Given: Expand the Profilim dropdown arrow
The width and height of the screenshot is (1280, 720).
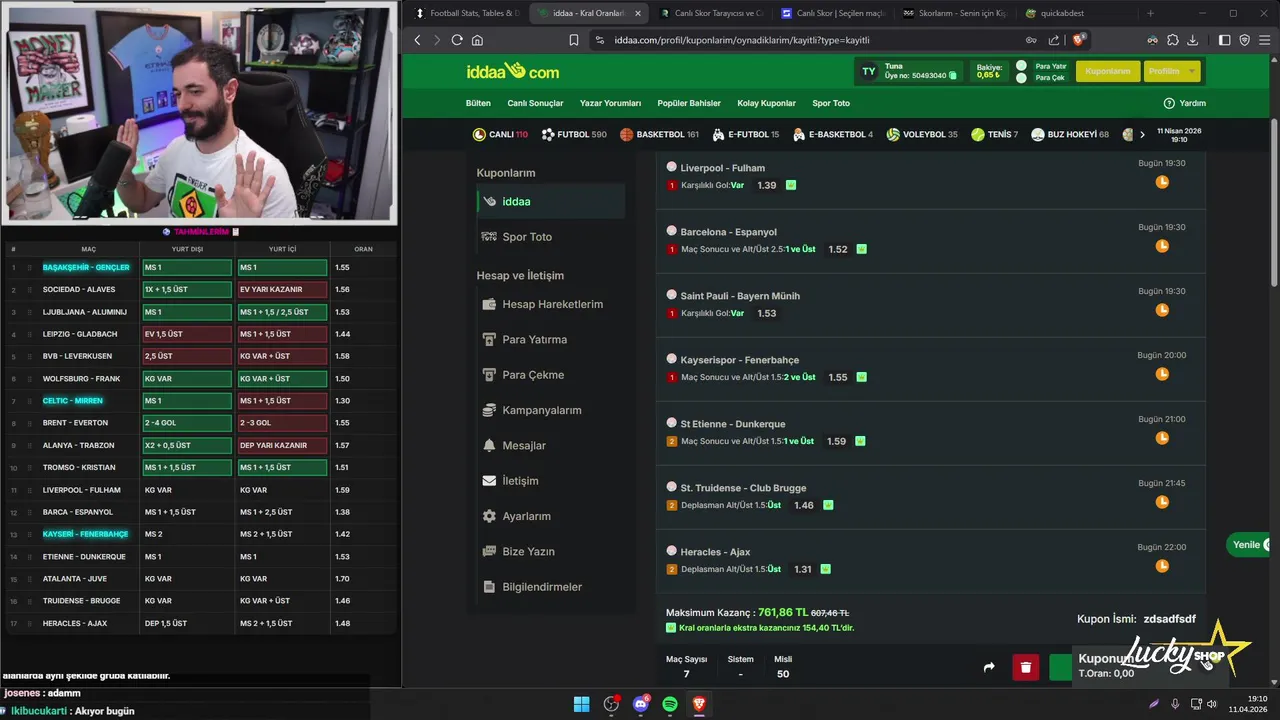Looking at the screenshot, I should coord(1191,71).
